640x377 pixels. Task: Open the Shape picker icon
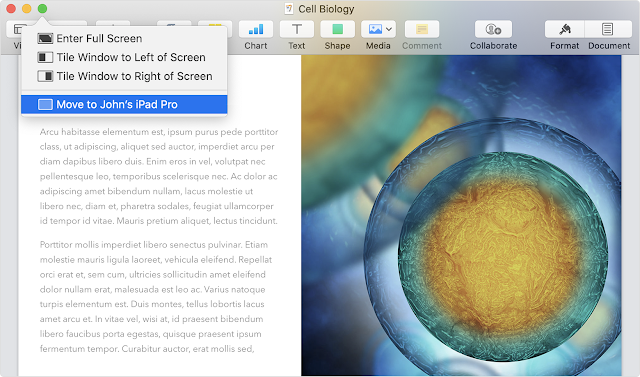(338, 29)
